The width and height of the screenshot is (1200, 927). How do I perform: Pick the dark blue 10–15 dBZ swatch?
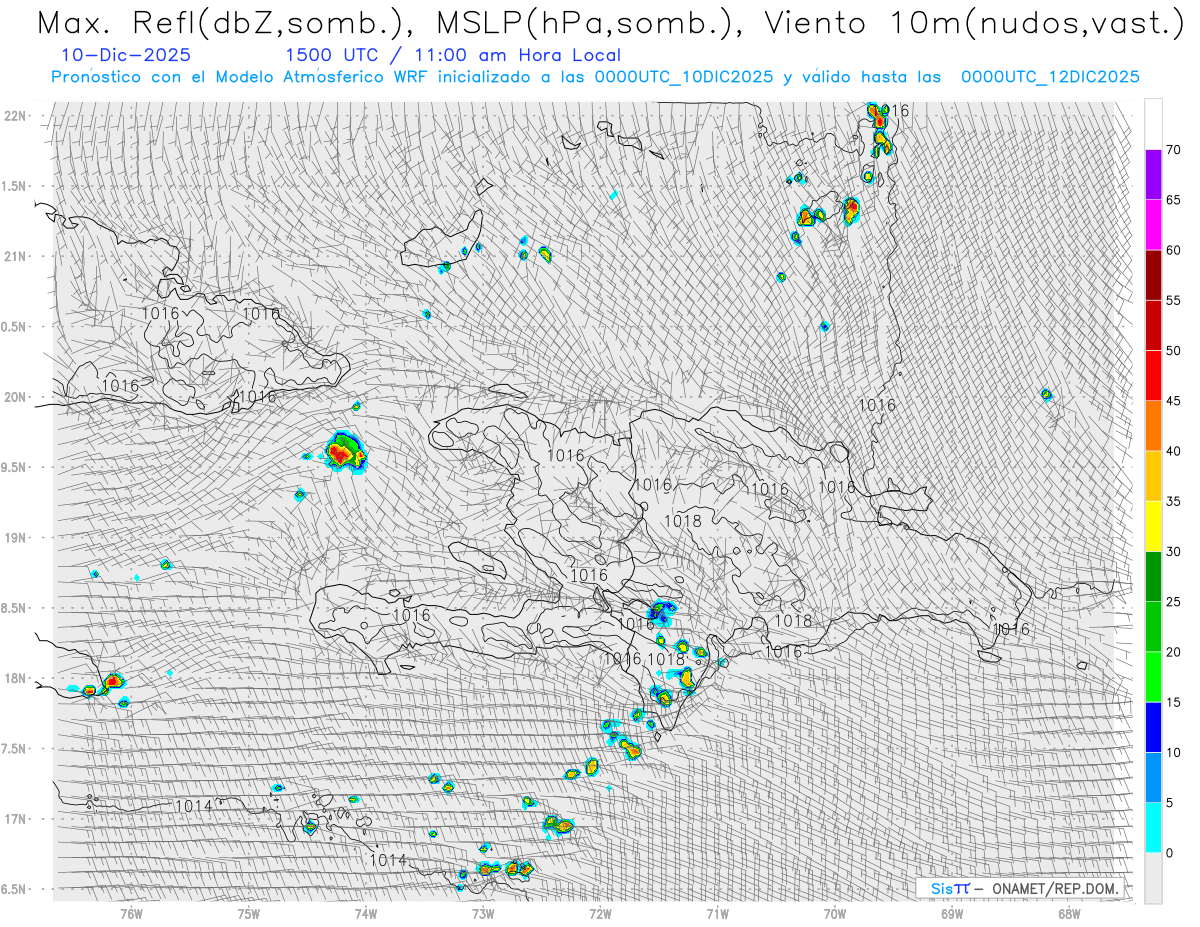1153,727
